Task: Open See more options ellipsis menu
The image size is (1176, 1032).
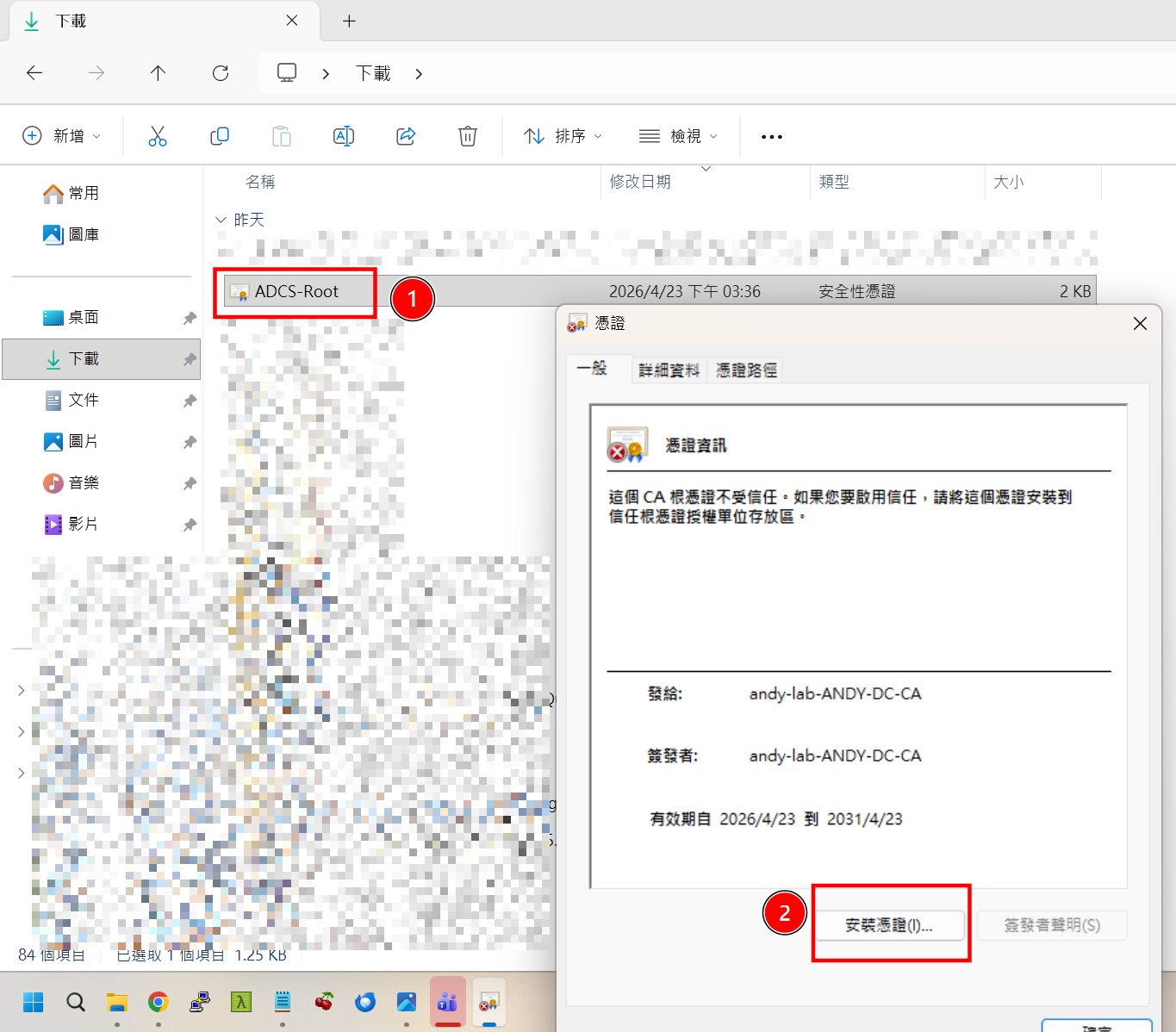Action: (x=772, y=137)
